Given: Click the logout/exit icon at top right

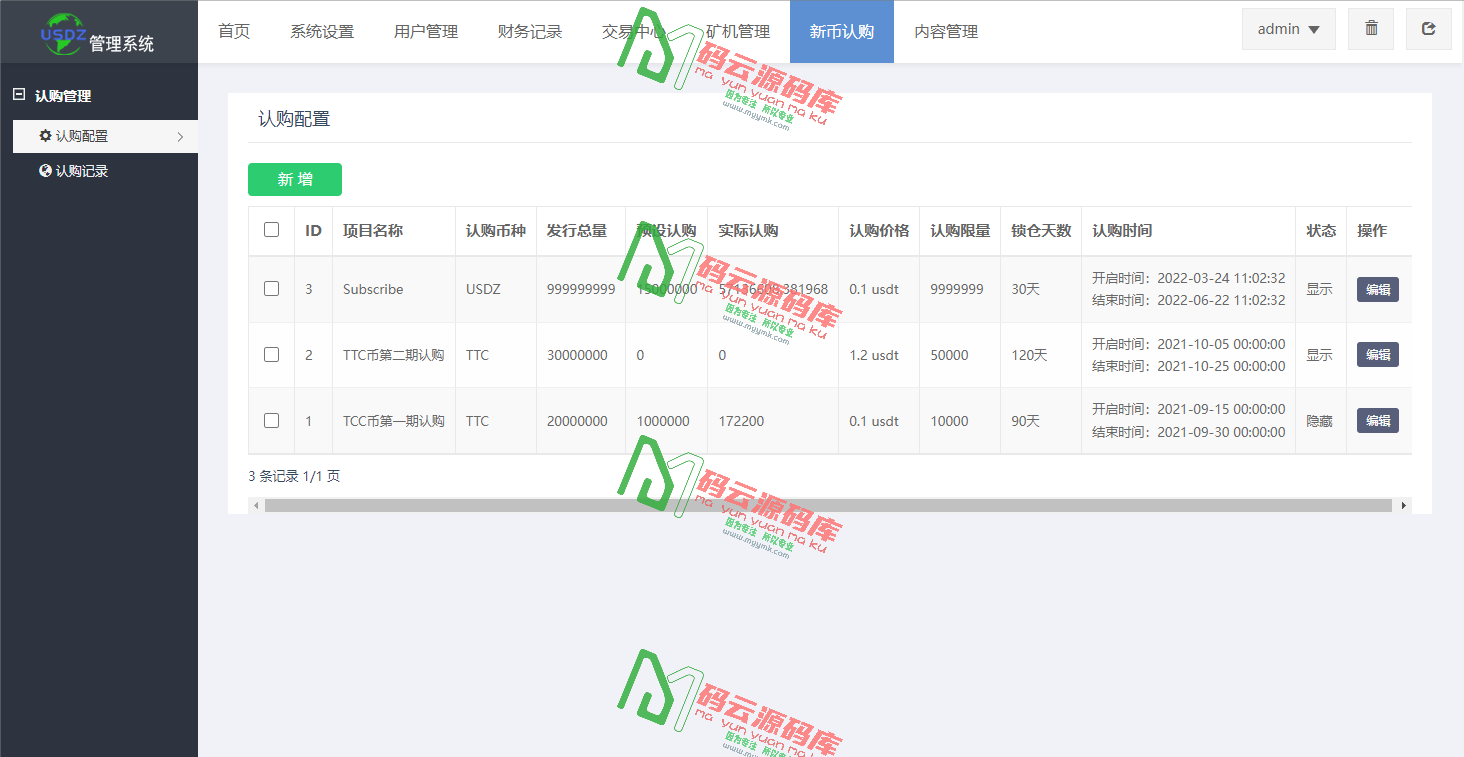Looking at the screenshot, I should click(1429, 28).
